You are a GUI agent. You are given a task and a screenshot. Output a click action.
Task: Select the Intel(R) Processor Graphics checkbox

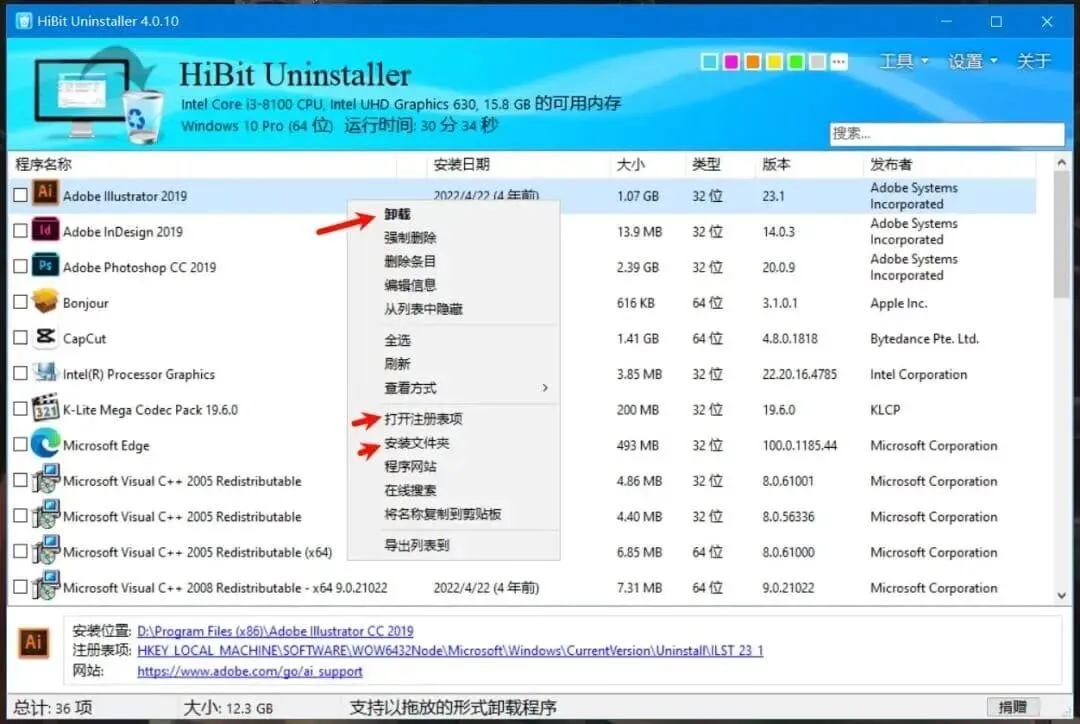(x=21, y=373)
